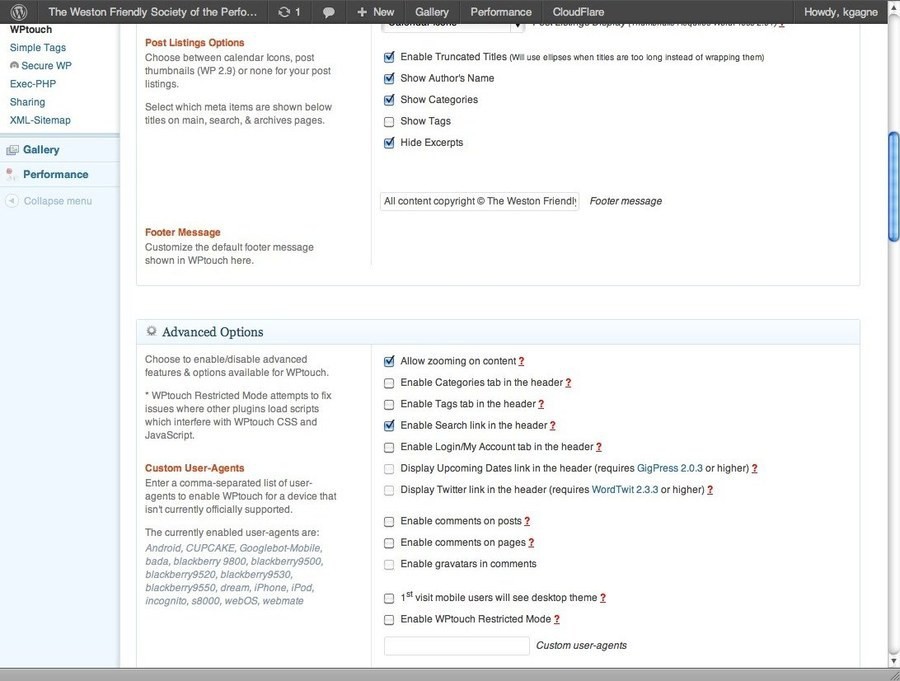
Task: Uncheck Hide Excerpts option
Action: click(x=389, y=143)
